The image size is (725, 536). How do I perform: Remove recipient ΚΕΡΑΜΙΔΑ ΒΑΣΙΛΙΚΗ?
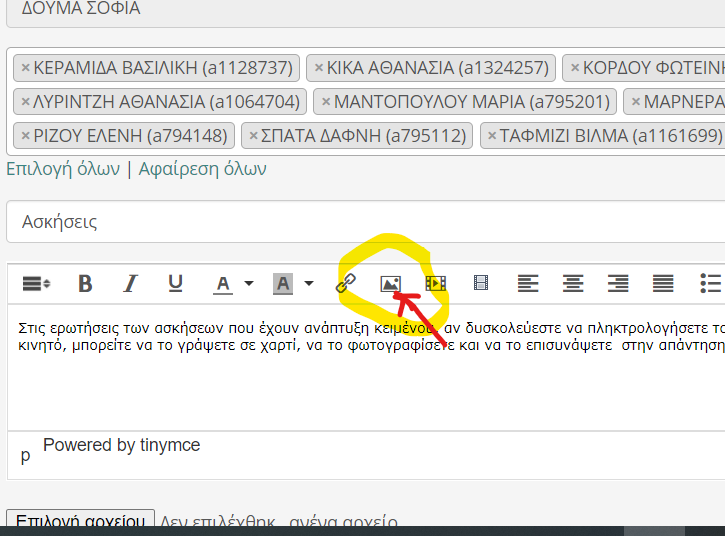click(x=25, y=68)
